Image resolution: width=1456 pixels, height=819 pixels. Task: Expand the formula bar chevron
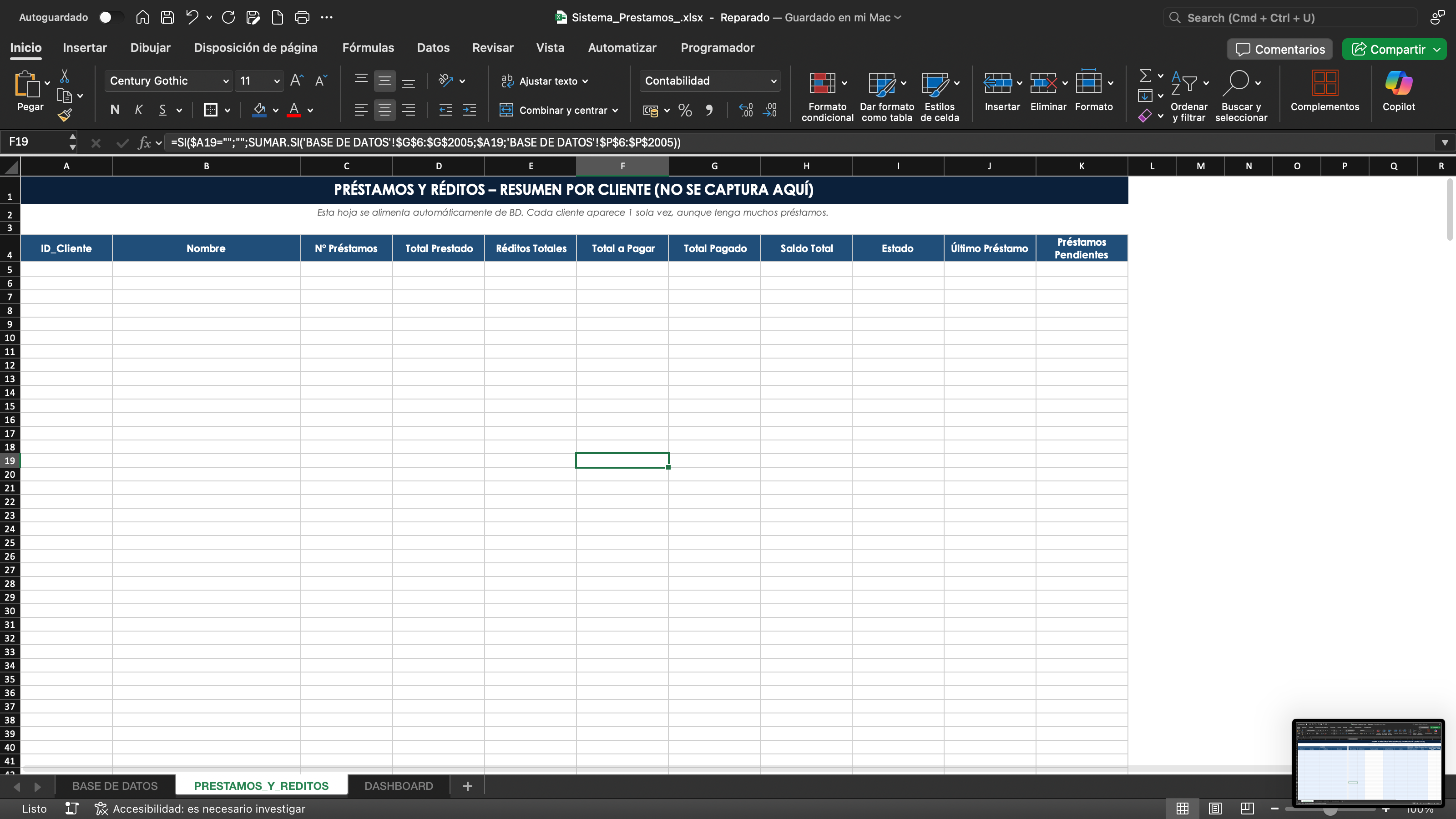pos(1444,142)
